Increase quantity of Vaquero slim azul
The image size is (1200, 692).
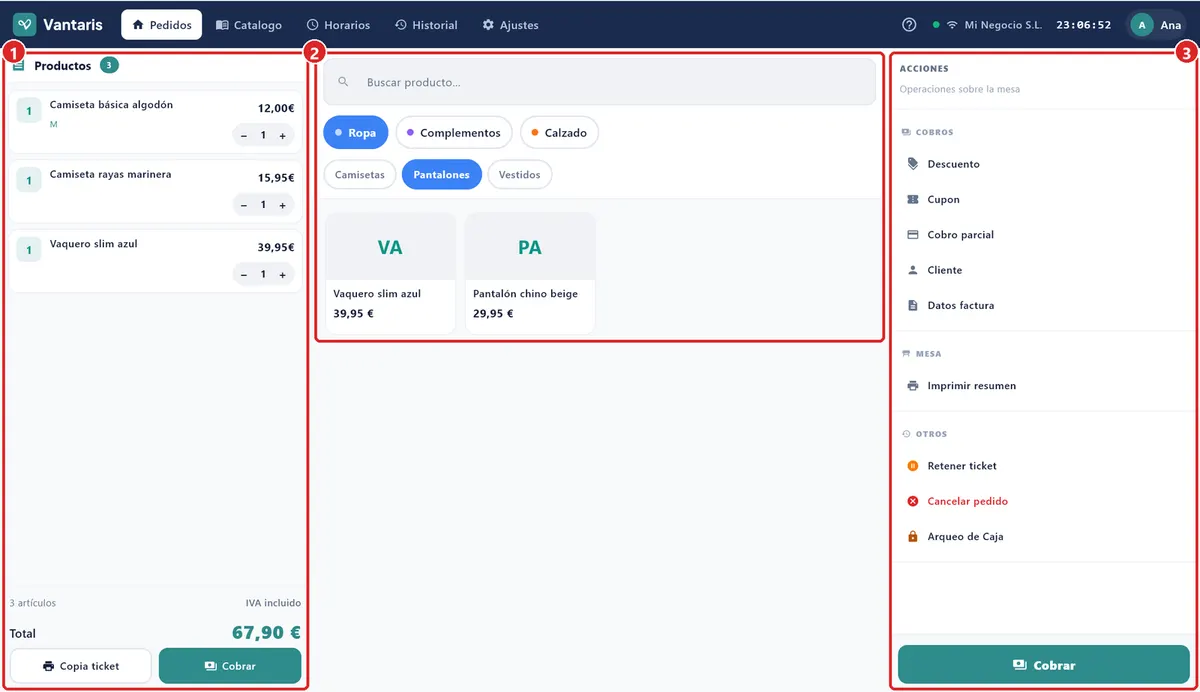coord(283,274)
